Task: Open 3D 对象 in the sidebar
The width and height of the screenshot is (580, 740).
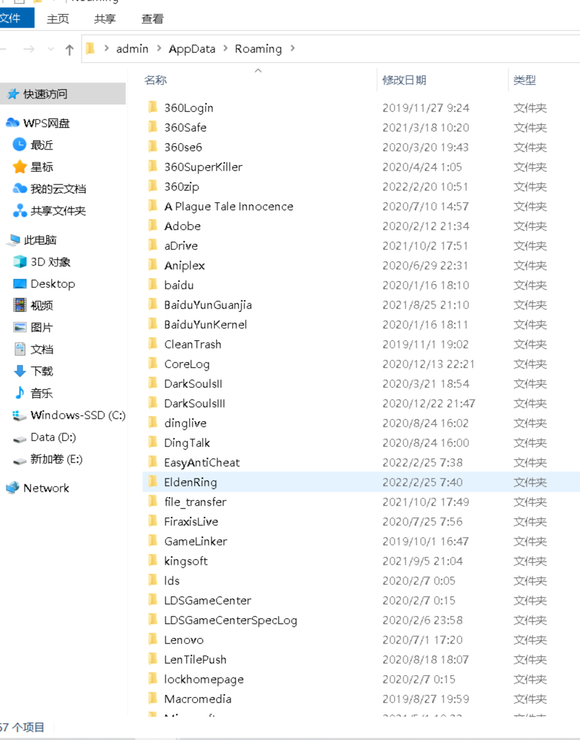Action: (x=42, y=262)
